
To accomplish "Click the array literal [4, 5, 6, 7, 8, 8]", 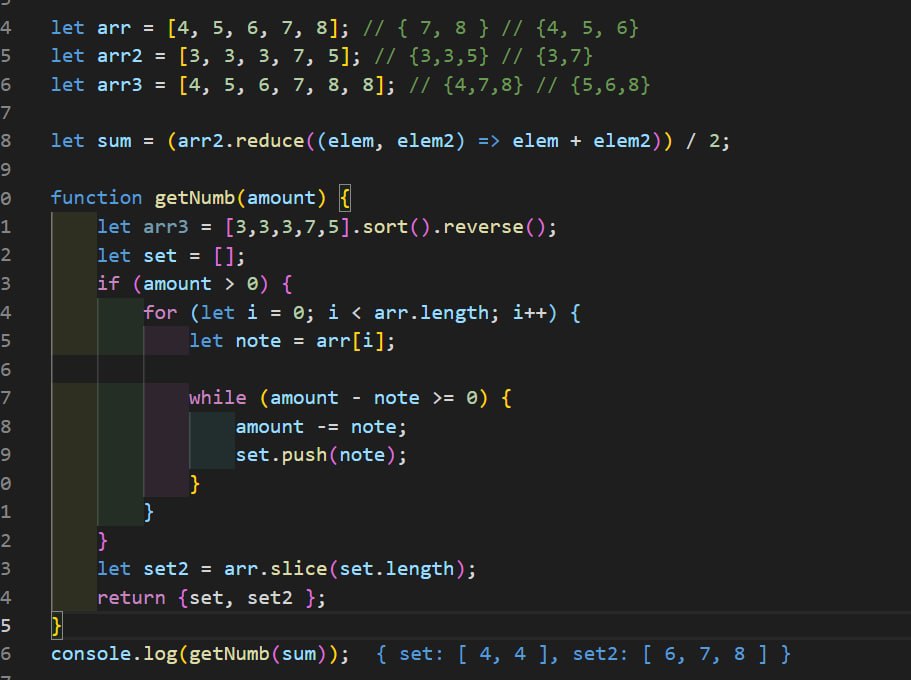I will tap(282, 85).
